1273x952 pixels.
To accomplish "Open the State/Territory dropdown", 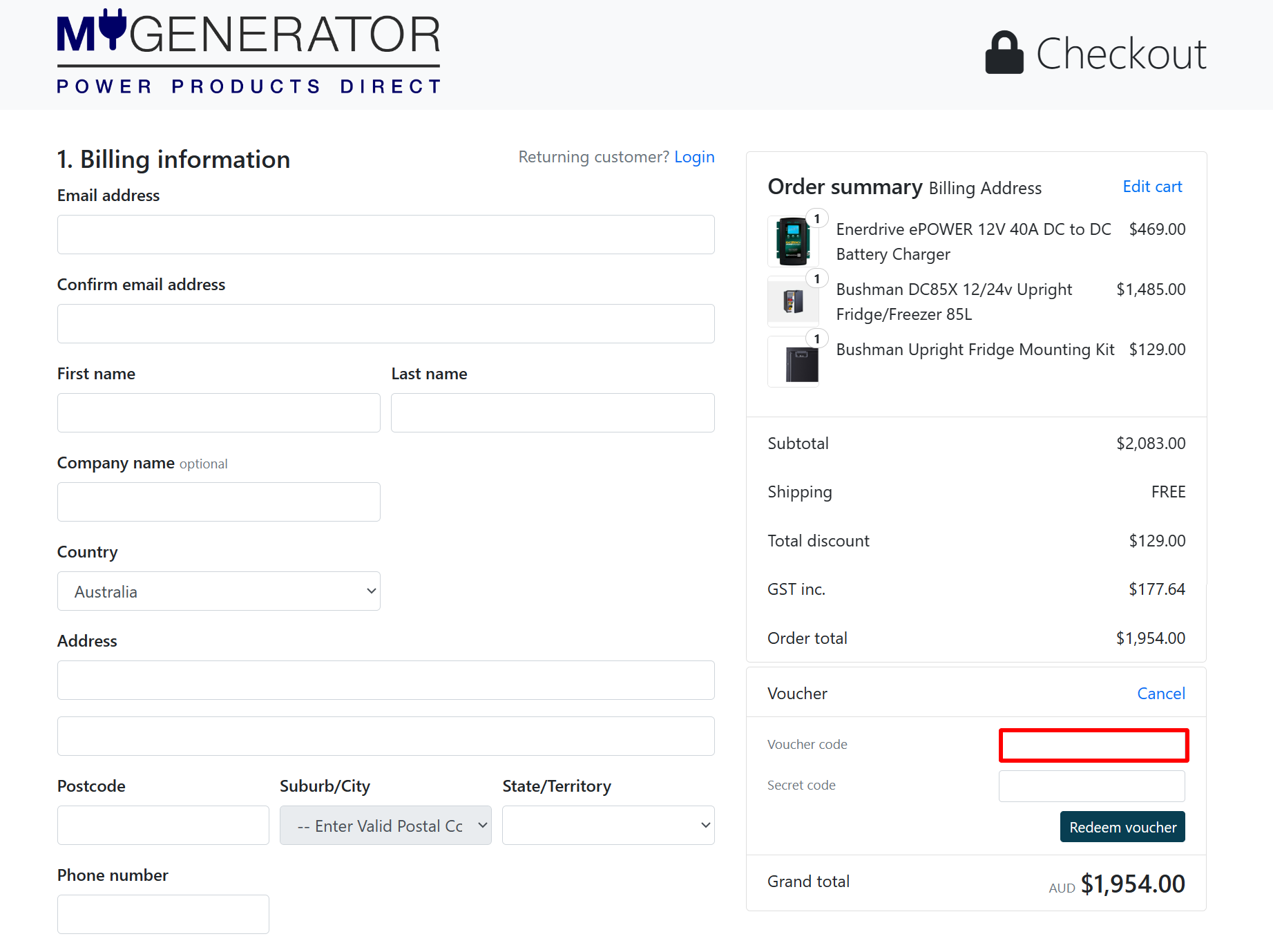I will pyautogui.click(x=608, y=825).
